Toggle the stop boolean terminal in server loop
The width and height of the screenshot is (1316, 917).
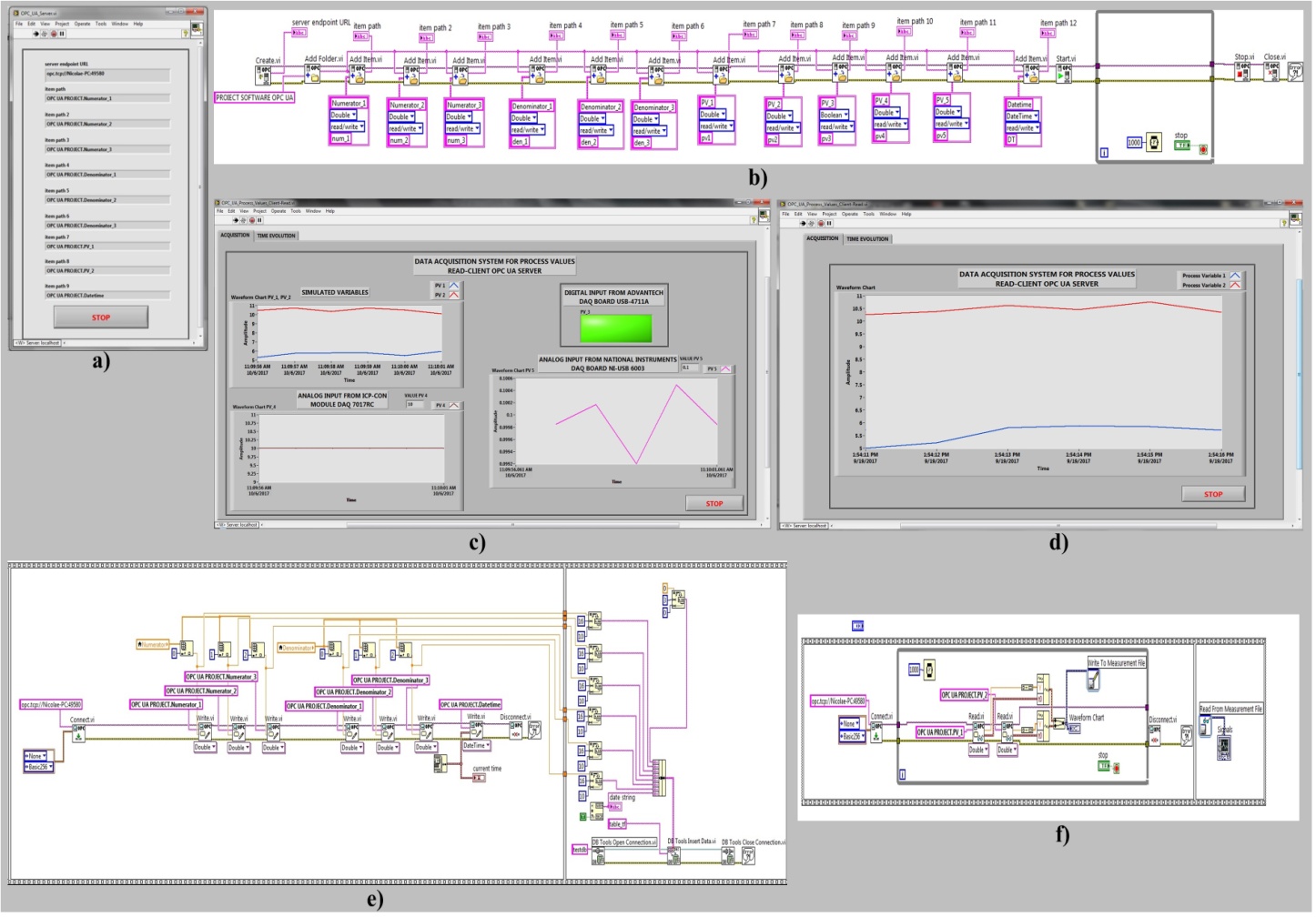[1181, 145]
